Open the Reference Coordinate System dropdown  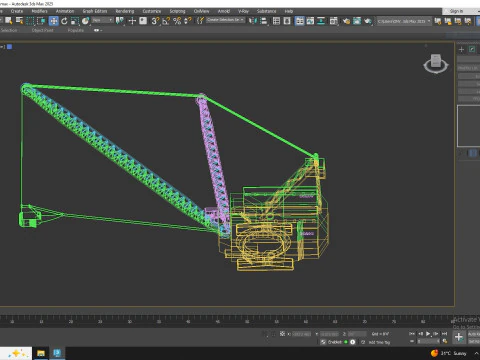(x=103, y=20)
